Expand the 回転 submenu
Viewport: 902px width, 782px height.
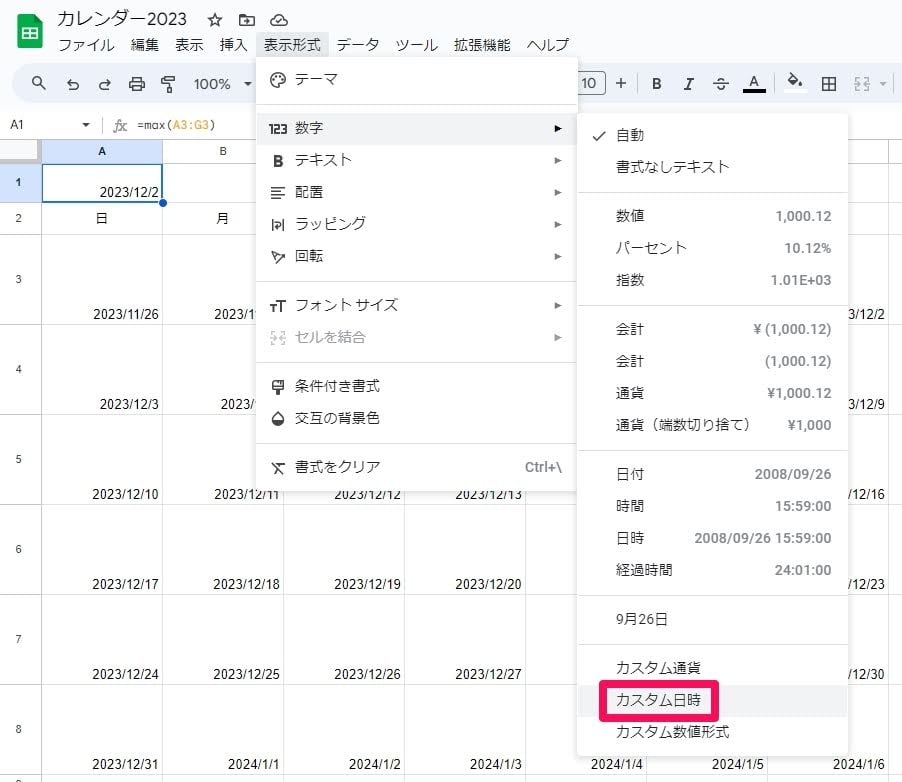tap(416, 256)
